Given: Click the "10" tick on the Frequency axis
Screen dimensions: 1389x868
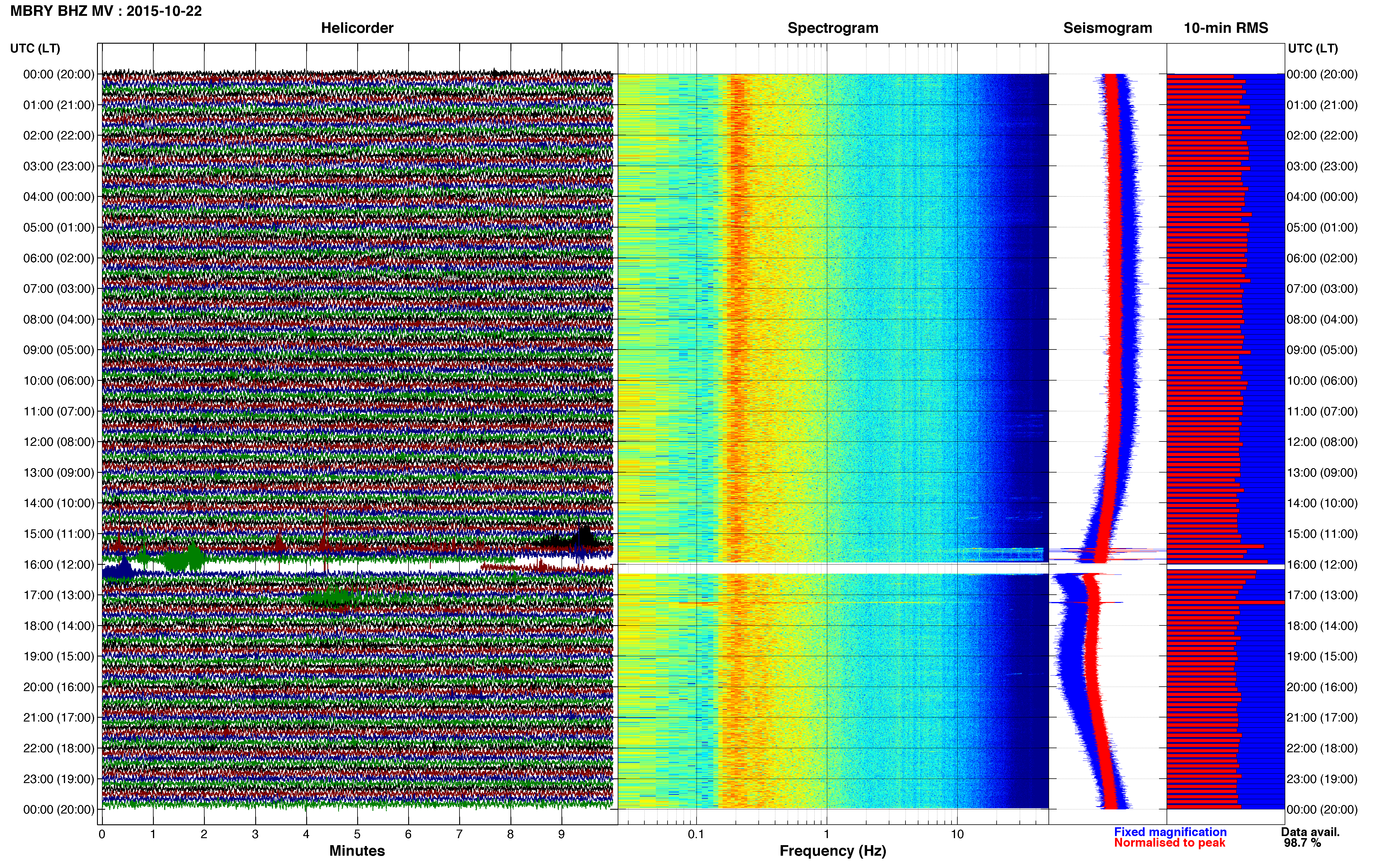Looking at the screenshot, I should pos(957,835).
